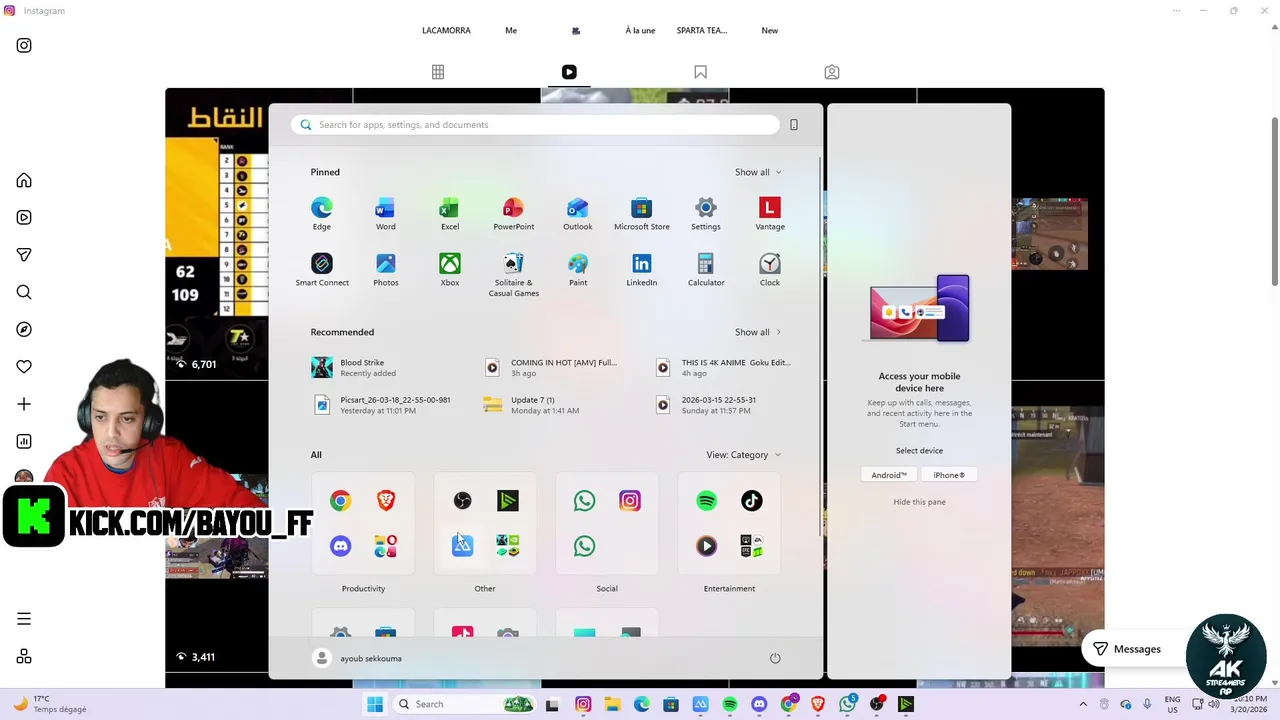Click the Start menu search field
The width and height of the screenshot is (1280, 720).
tap(535, 125)
